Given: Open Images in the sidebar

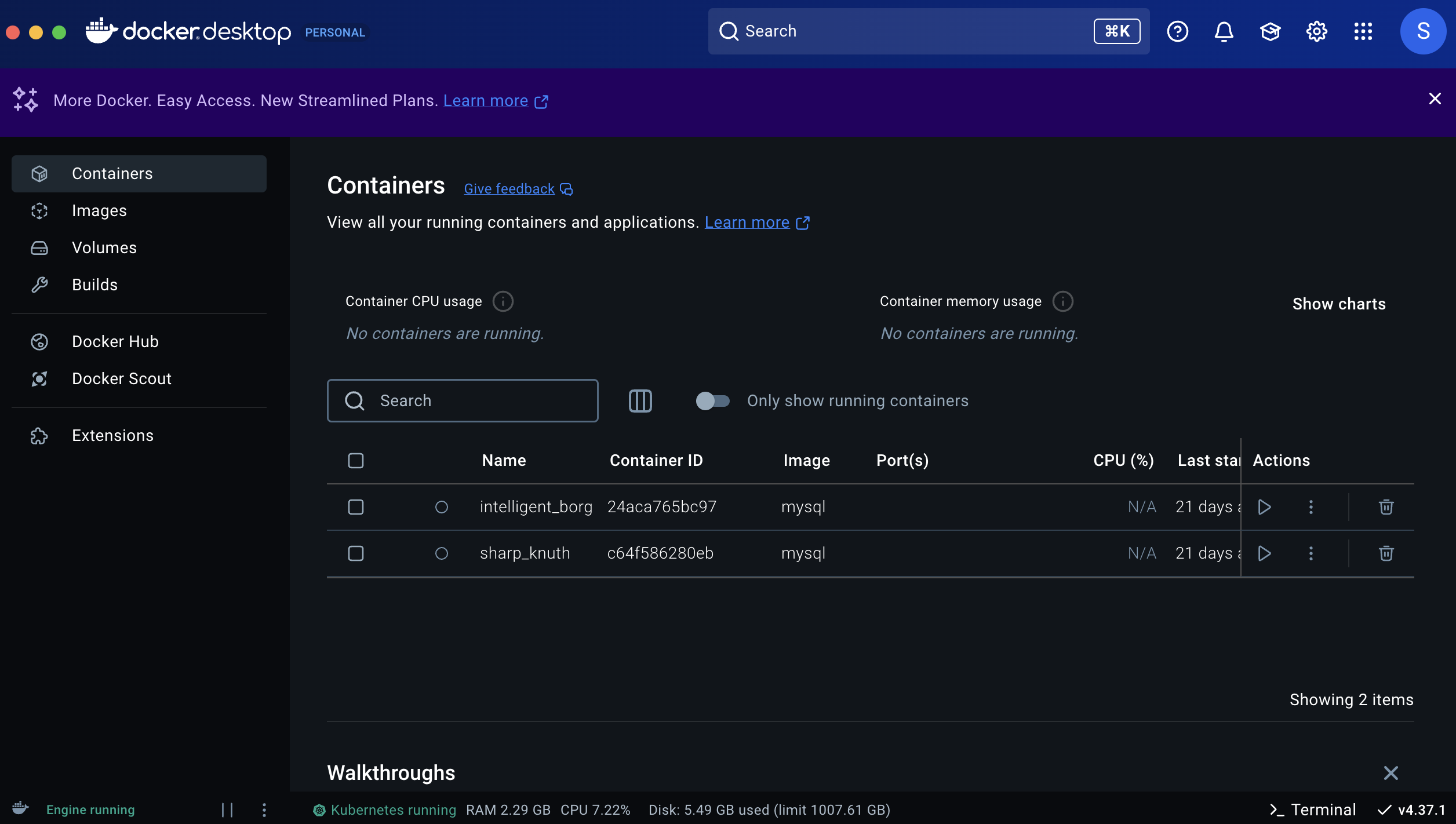Looking at the screenshot, I should pyautogui.click(x=139, y=211).
